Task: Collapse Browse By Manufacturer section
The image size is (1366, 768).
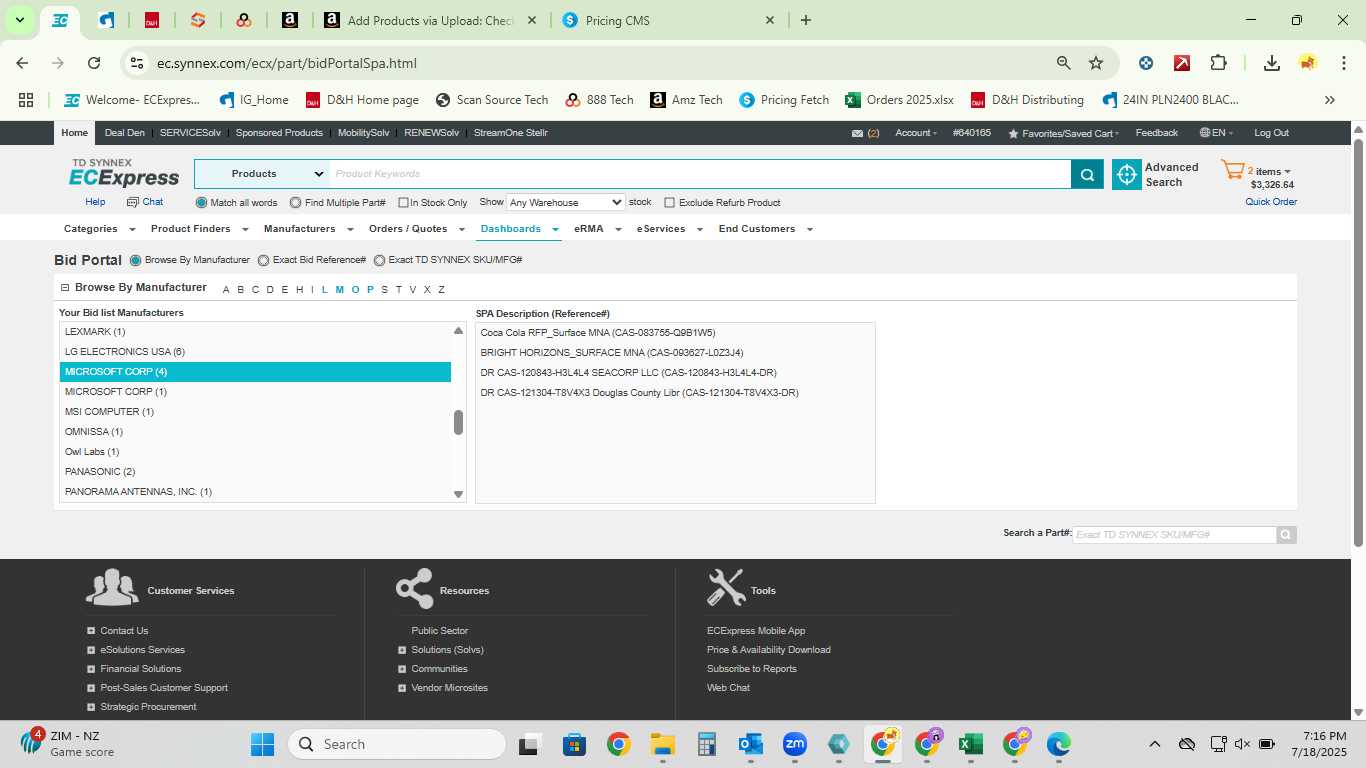Action: (65, 288)
